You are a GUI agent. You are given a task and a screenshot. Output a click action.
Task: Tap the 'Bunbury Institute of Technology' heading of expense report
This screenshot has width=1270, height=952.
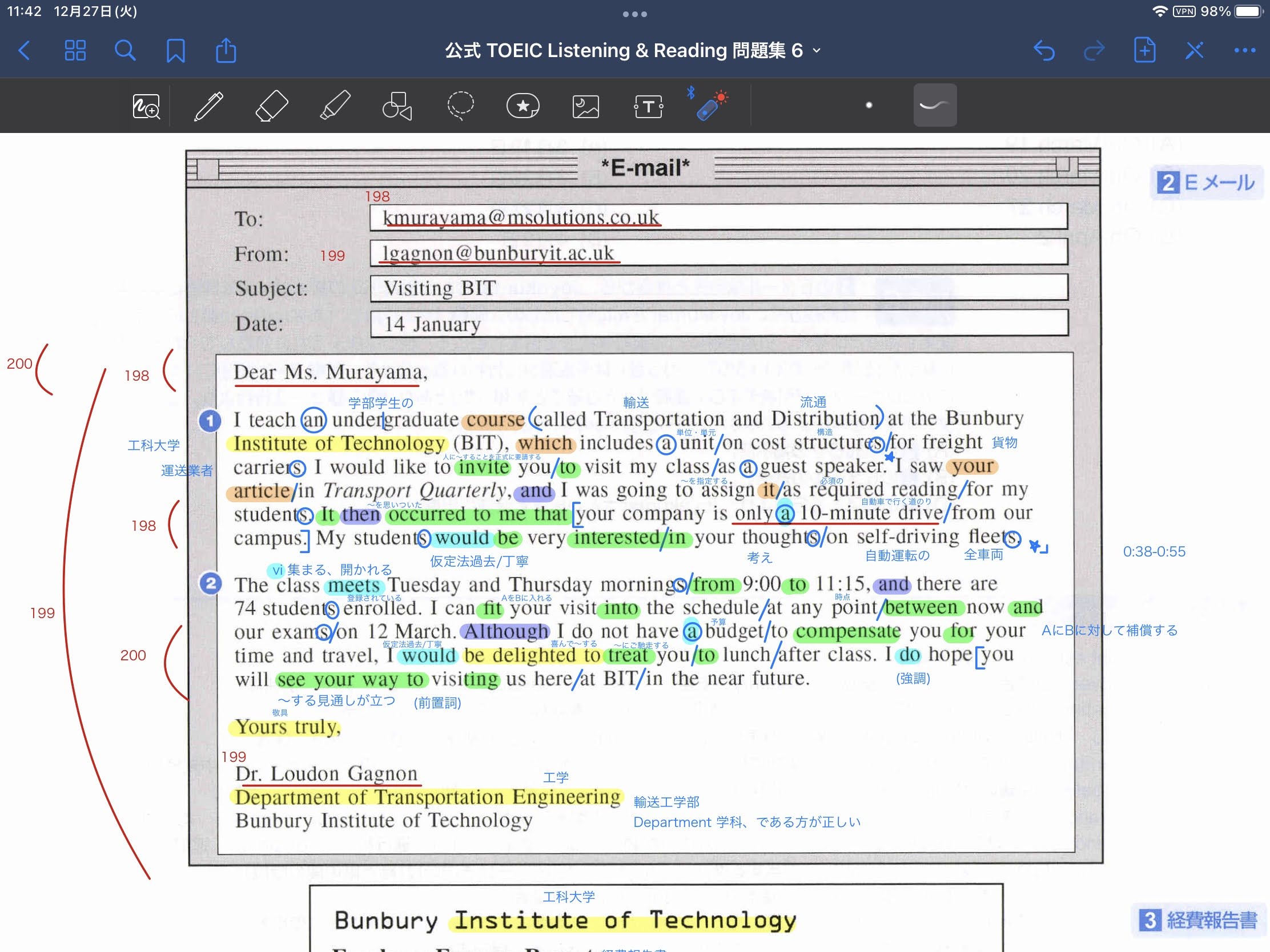pos(565,920)
